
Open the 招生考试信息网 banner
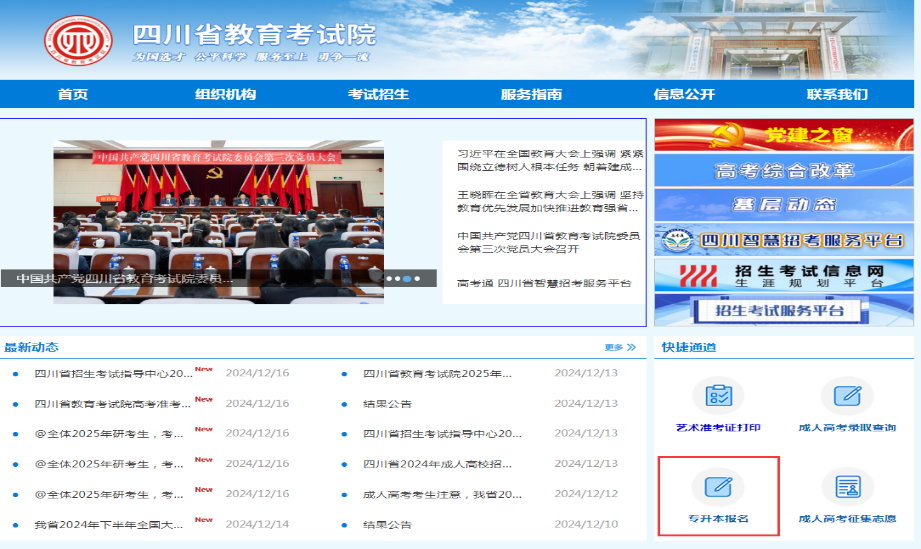point(784,275)
